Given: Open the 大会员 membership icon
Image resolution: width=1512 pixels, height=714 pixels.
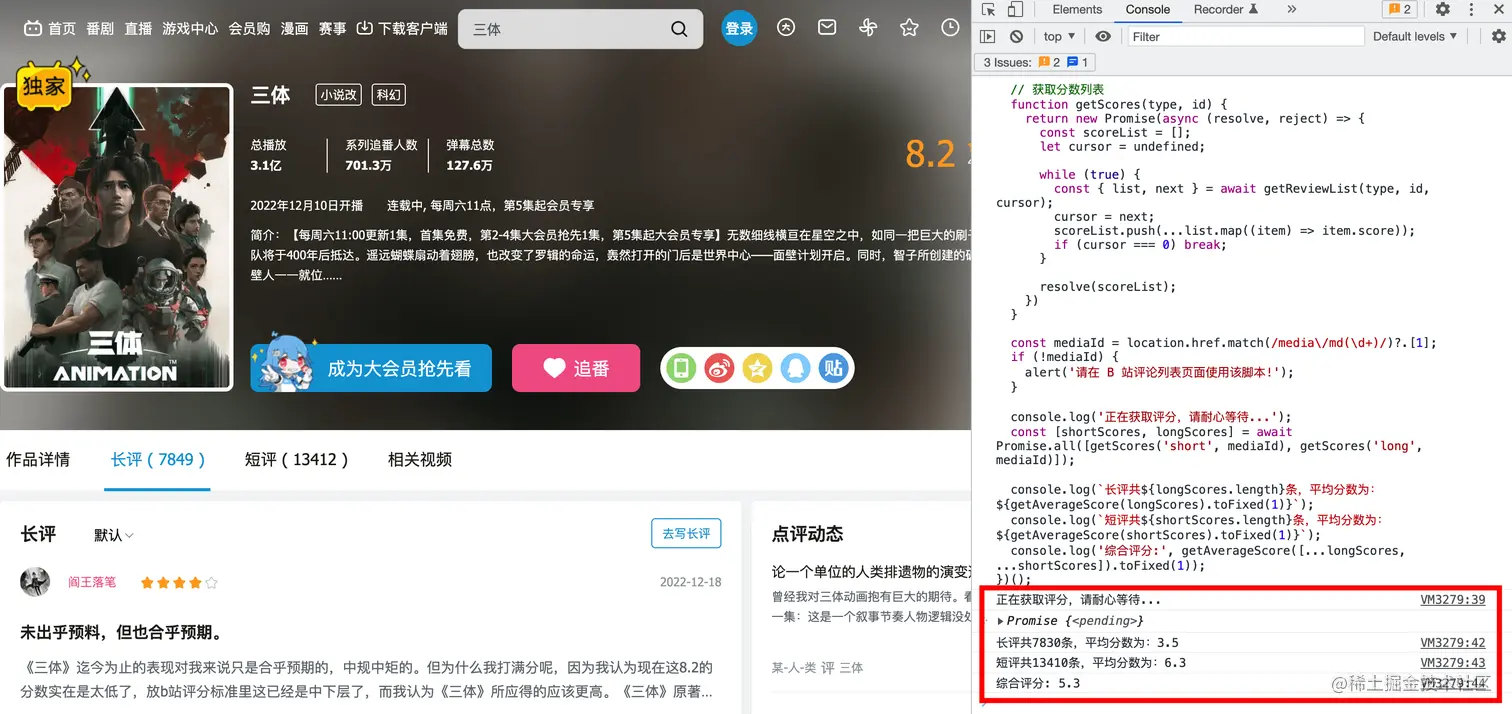Looking at the screenshot, I should coord(786,28).
